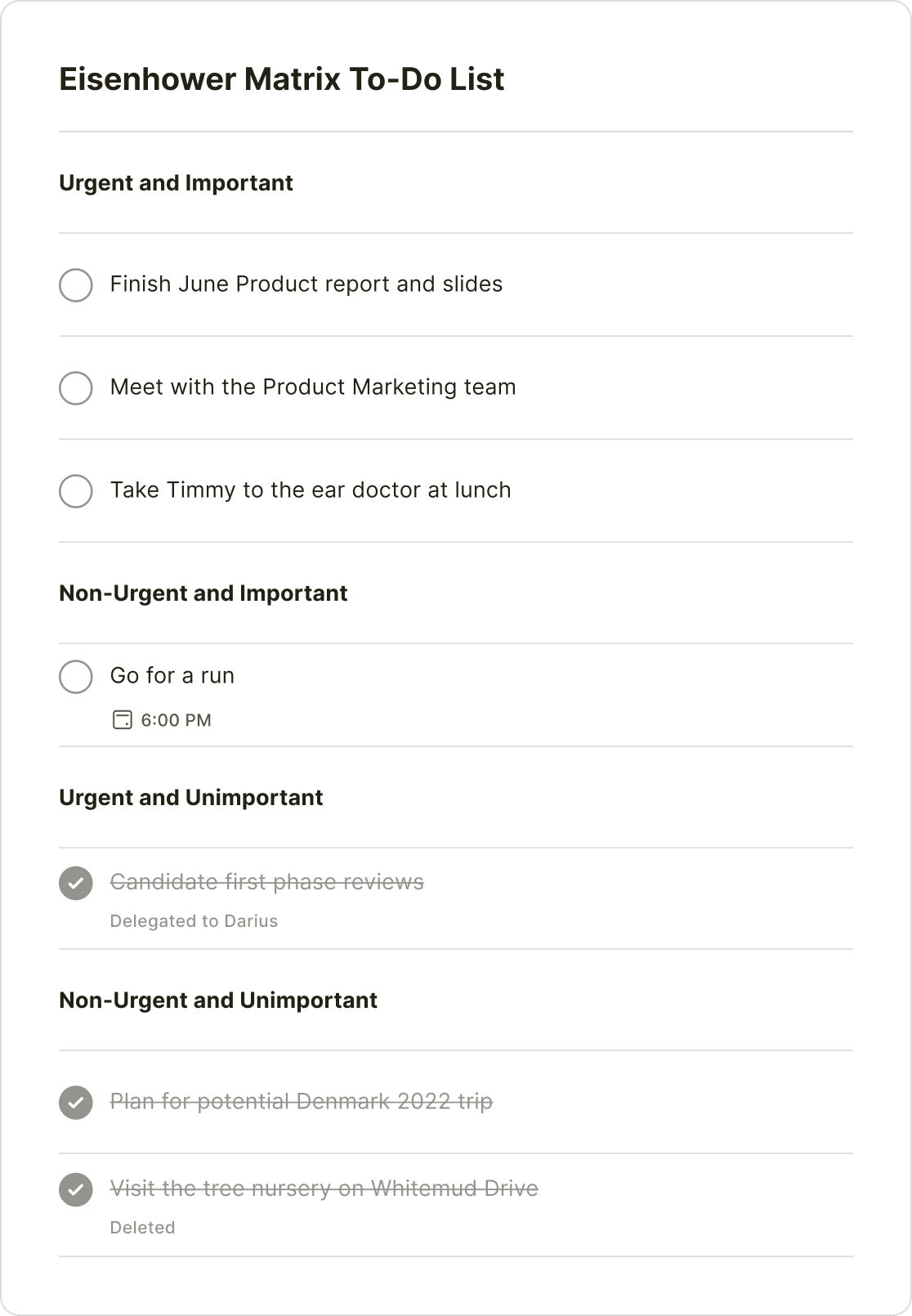
Task: Click the Delegated to Darius note
Action: 194,920
